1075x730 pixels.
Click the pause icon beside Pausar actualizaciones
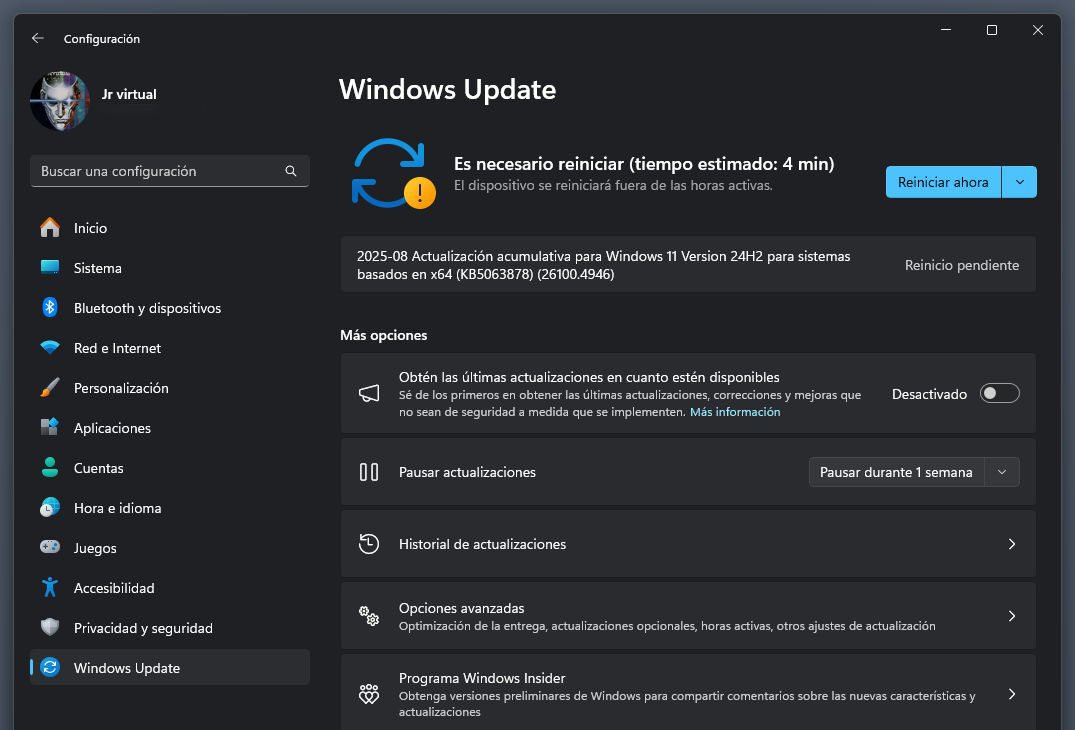click(369, 472)
